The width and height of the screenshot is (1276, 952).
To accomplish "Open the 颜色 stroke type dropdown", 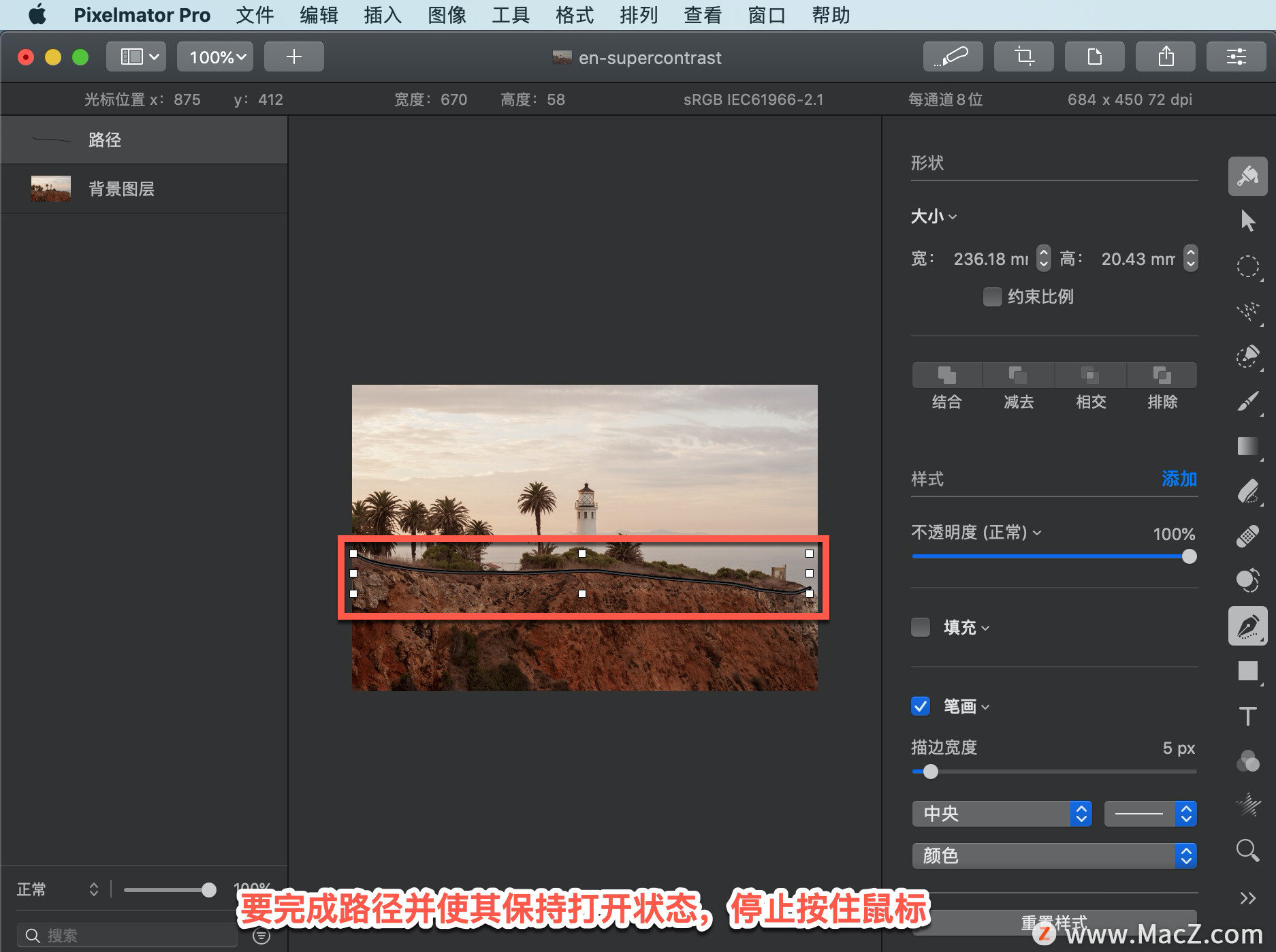I will point(1054,856).
